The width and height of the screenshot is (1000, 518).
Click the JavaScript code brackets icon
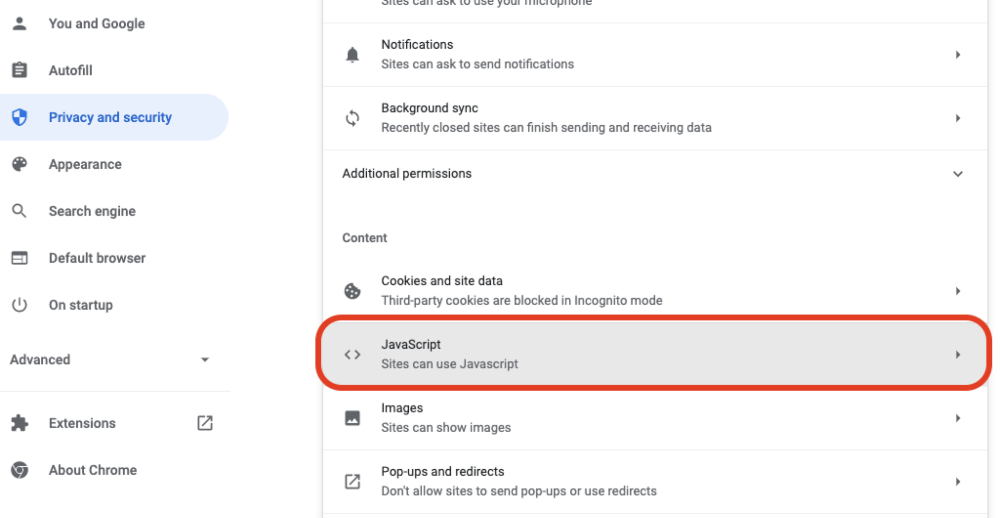click(x=352, y=355)
